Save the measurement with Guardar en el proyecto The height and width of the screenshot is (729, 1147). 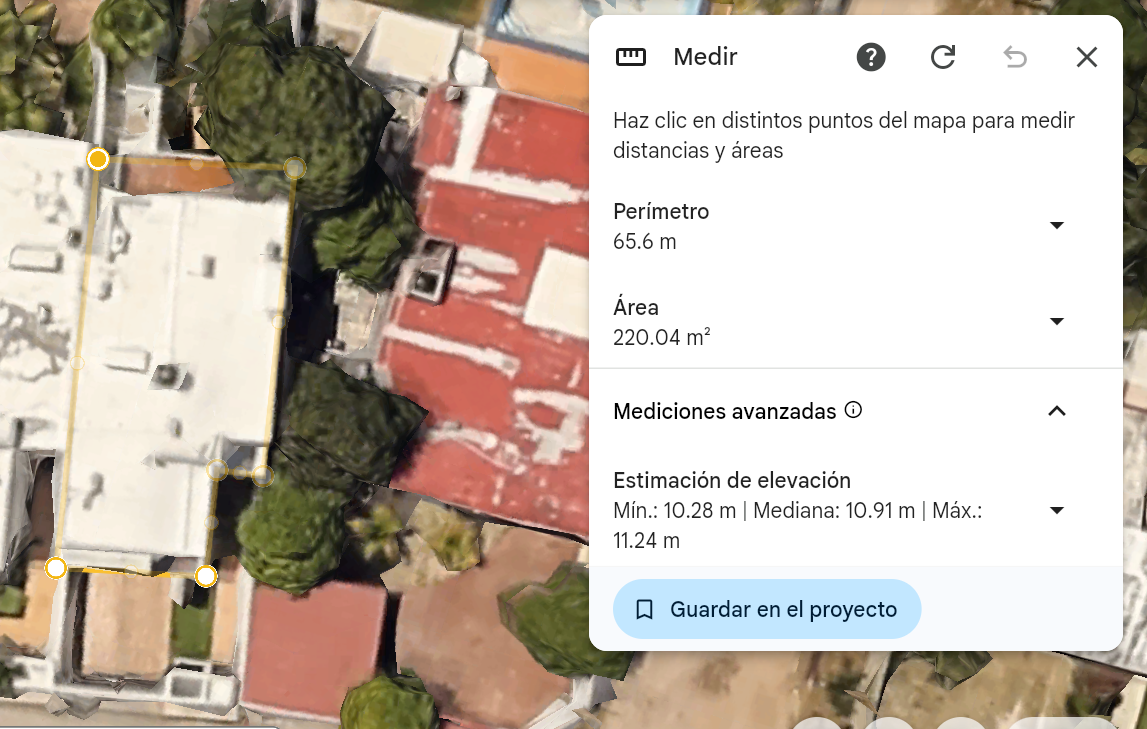[767, 609]
